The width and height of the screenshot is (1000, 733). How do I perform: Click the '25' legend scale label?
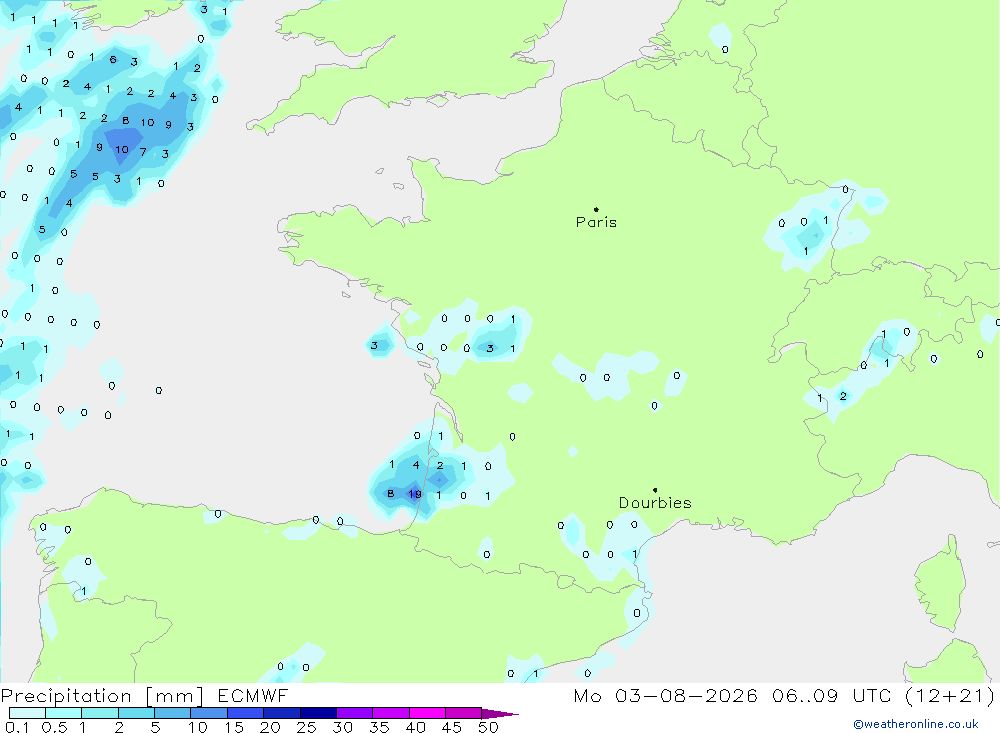pos(306,727)
